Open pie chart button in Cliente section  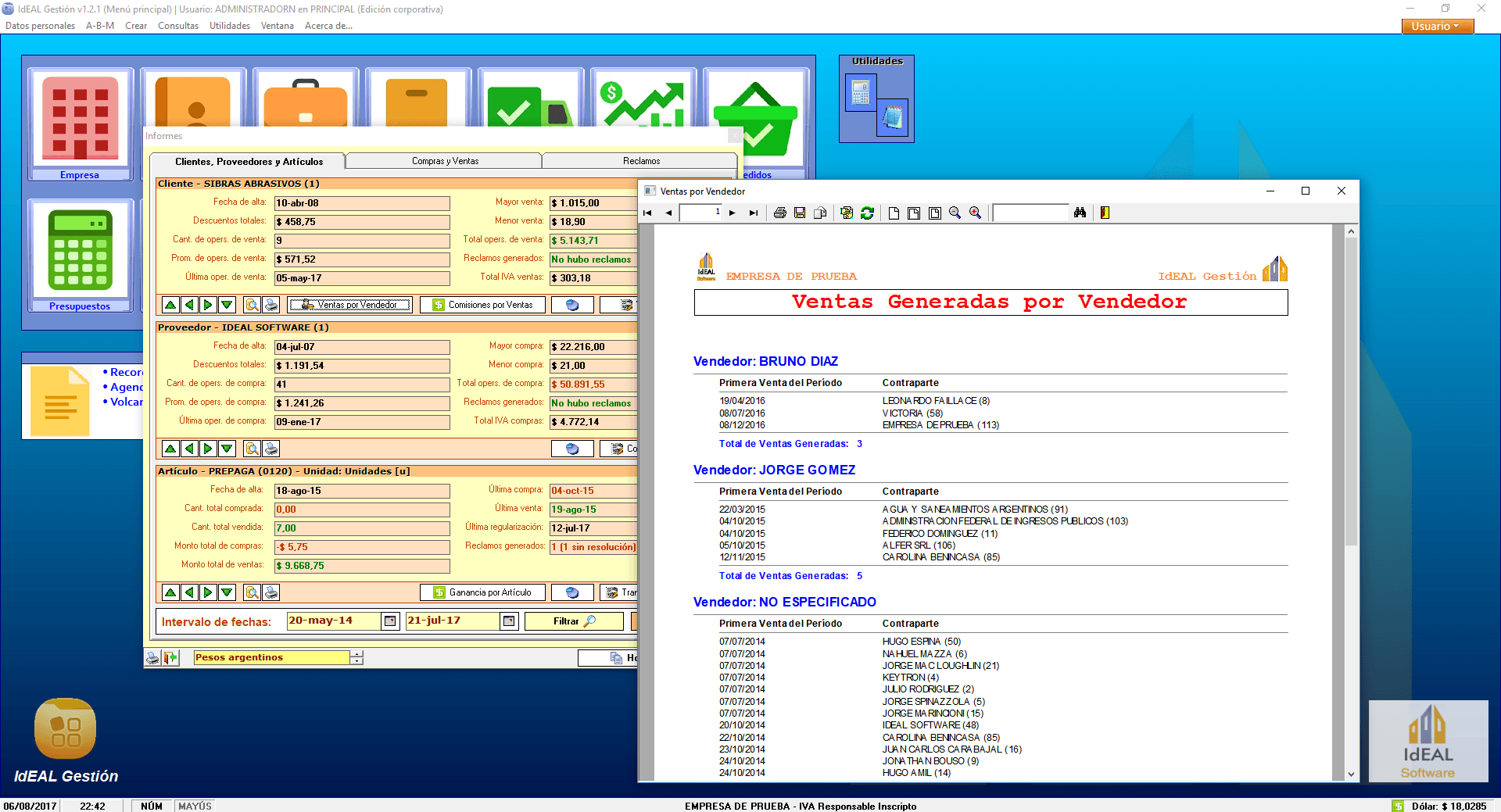(x=572, y=305)
